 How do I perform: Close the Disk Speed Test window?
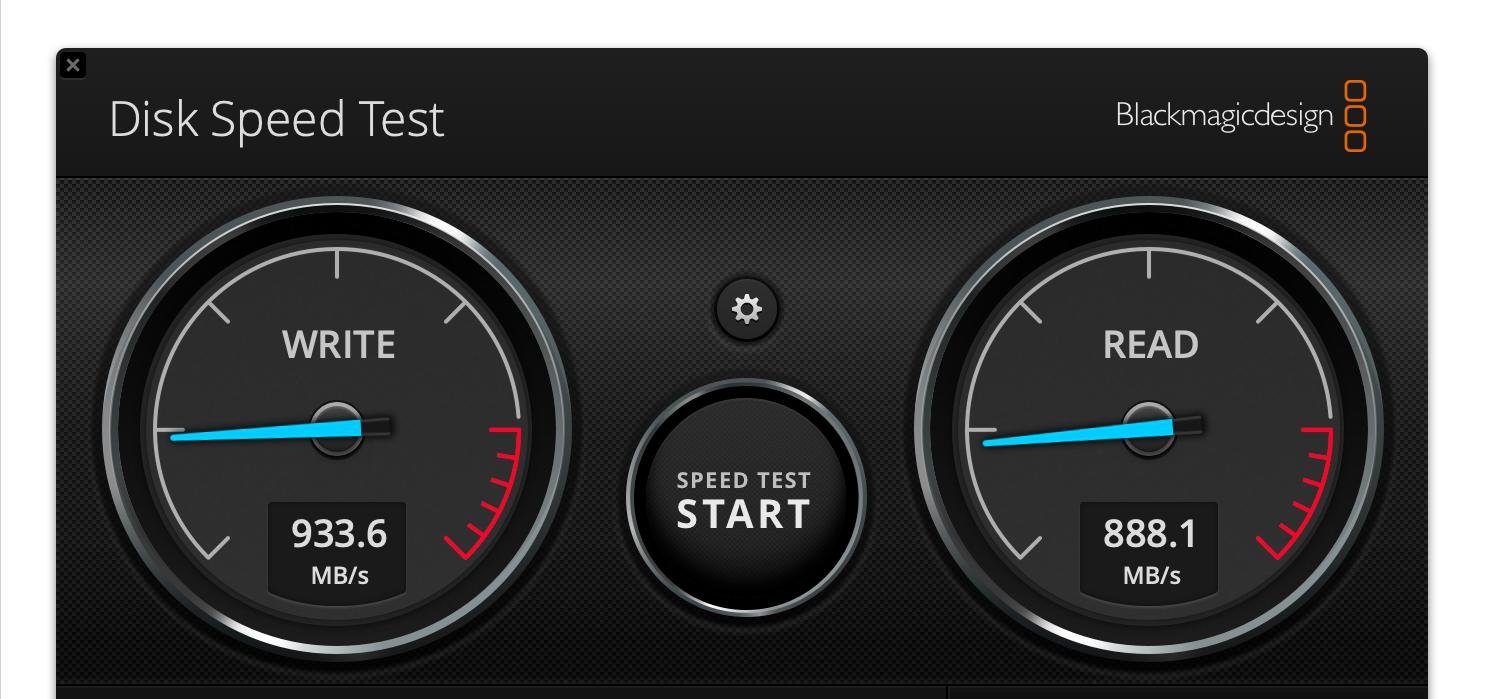pyautogui.click(x=73, y=65)
